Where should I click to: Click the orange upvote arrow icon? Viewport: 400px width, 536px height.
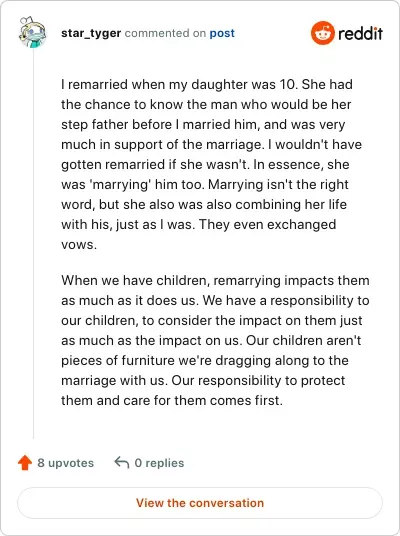[25, 463]
